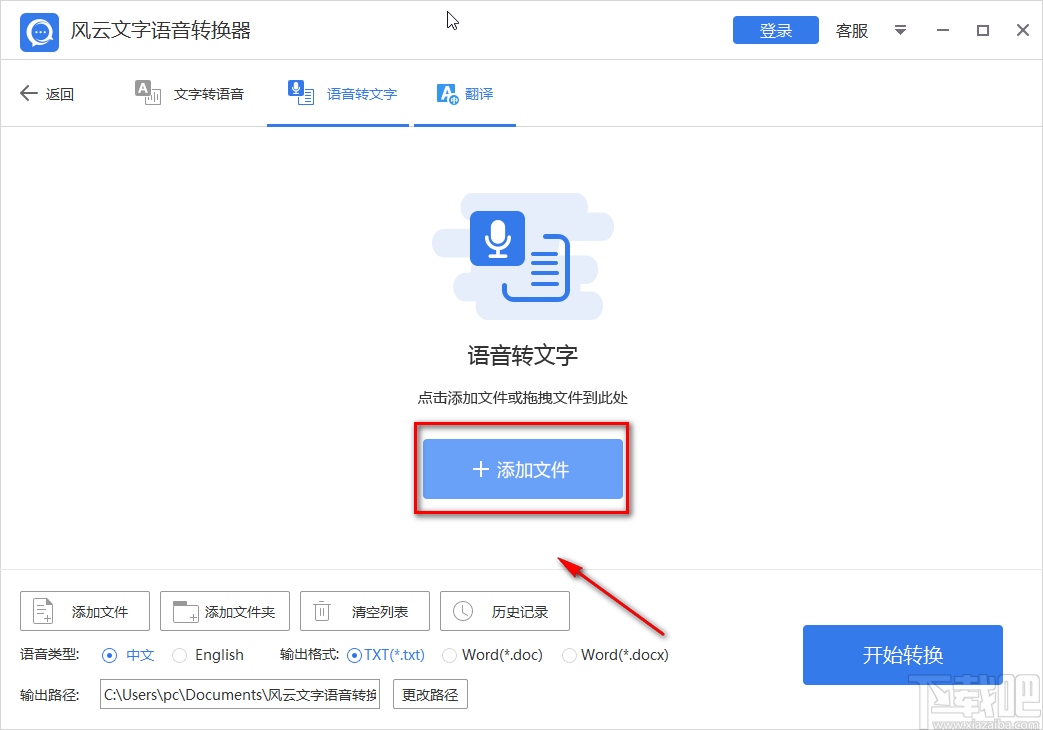Image resolution: width=1043 pixels, height=730 pixels.
Task: Select the 中文 language radio button
Action: click(109, 655)
